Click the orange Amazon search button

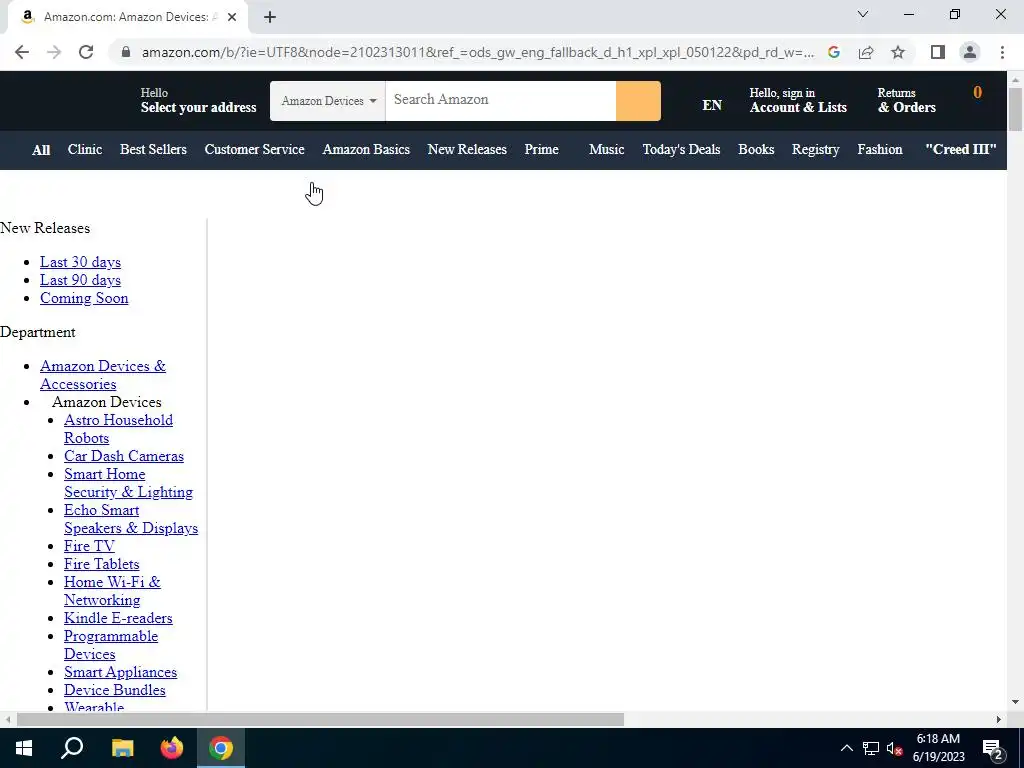click(x=638, y=101)
